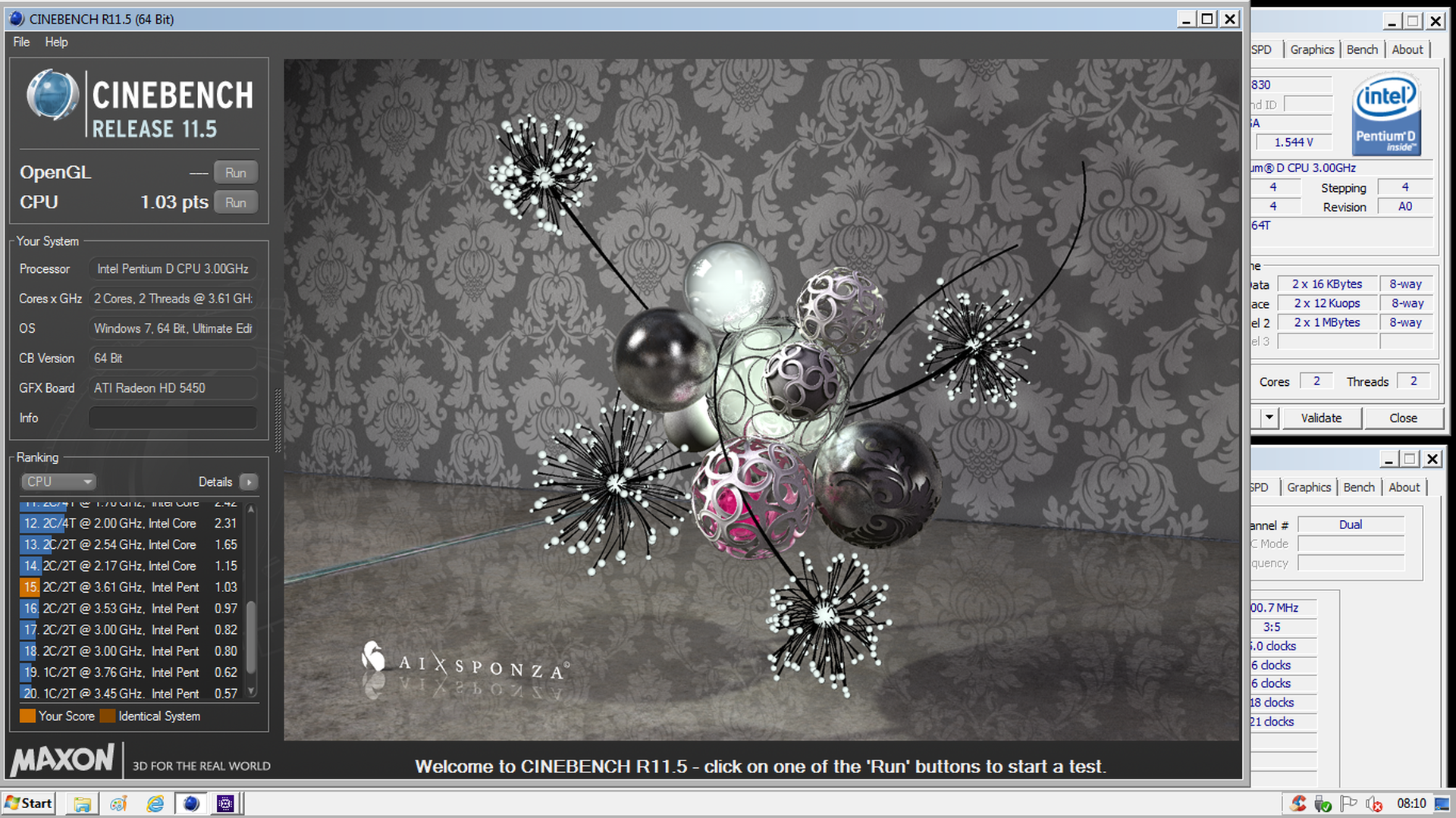Click the CB Version field 64 Bit
Image resolution: width=1456 pixels, height=818 pixels.
tap(173, 358)
